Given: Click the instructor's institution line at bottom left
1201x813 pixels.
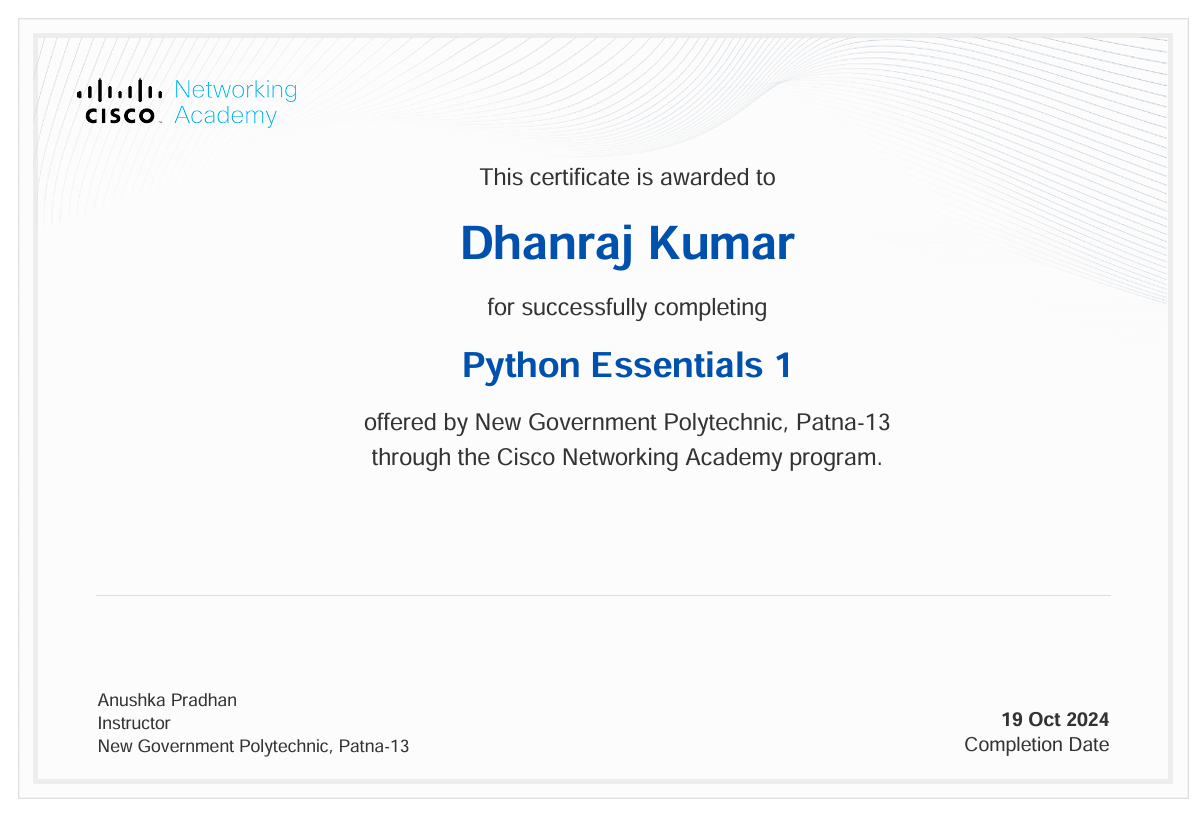Looking at the screenshot, I should pos(253,746).
